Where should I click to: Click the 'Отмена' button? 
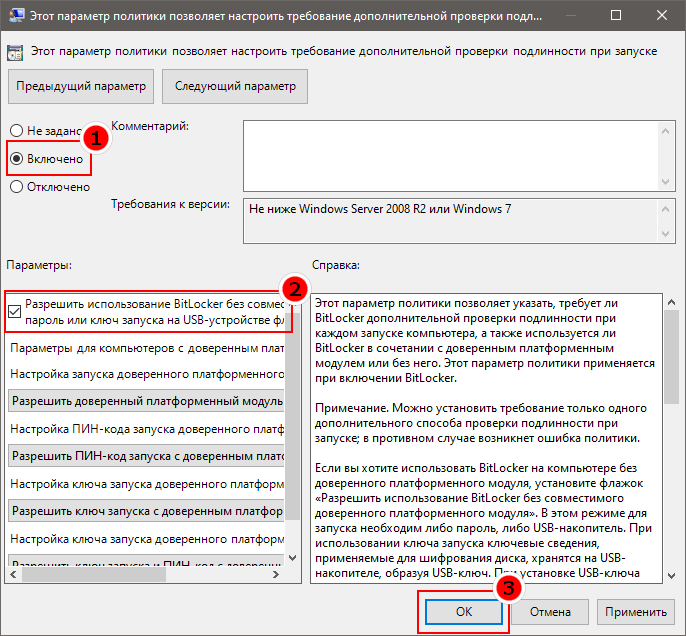coord(550,612)
